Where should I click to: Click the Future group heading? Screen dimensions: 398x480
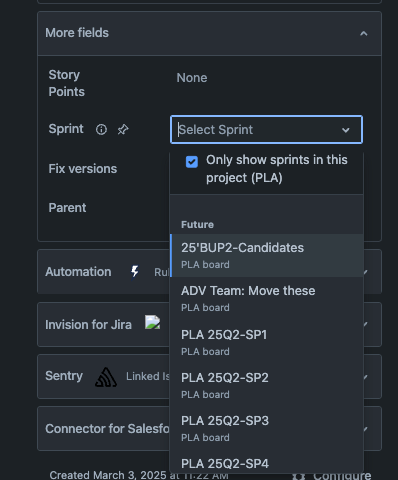(197, 224)
